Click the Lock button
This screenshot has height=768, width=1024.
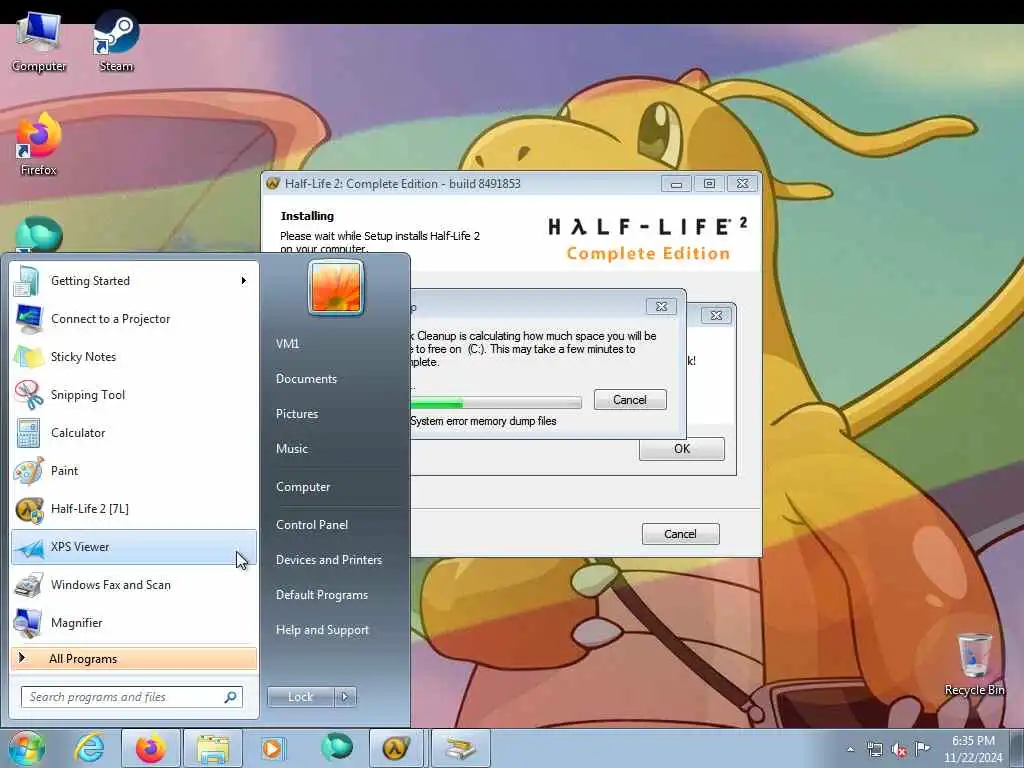click(x=300, y=697)
